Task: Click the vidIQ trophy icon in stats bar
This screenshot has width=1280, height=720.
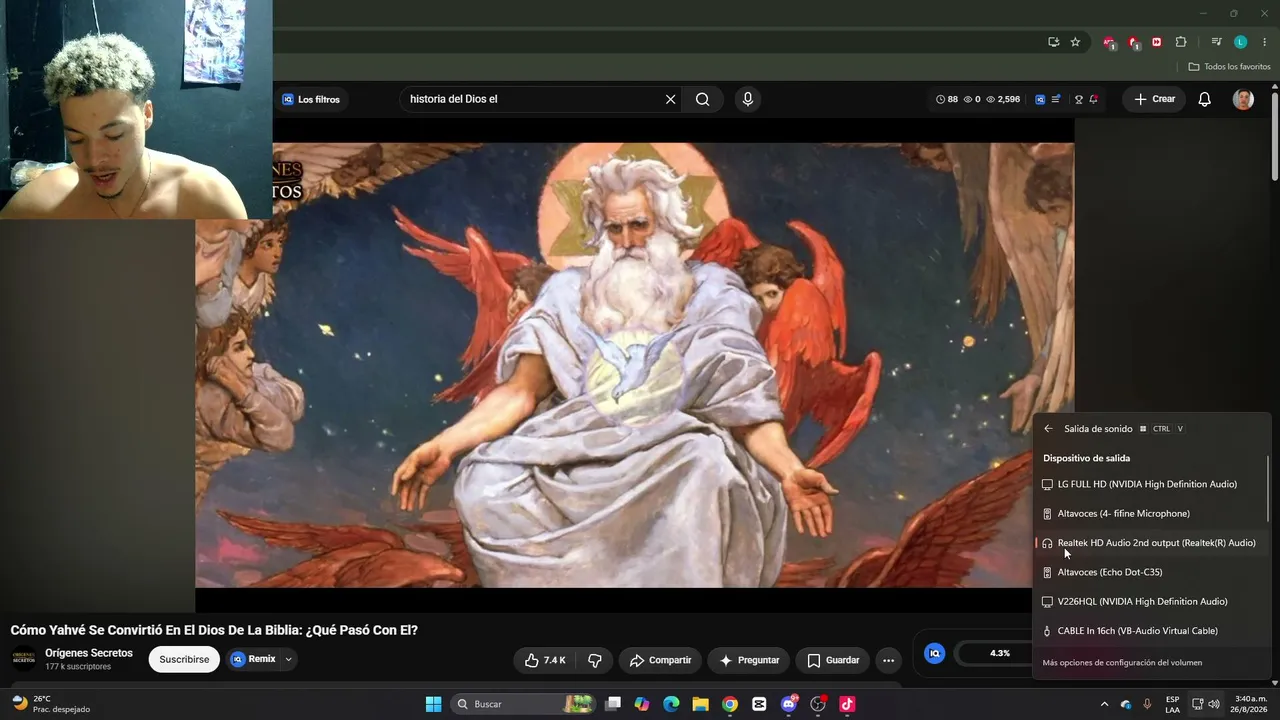Action: pos(1079,99)
